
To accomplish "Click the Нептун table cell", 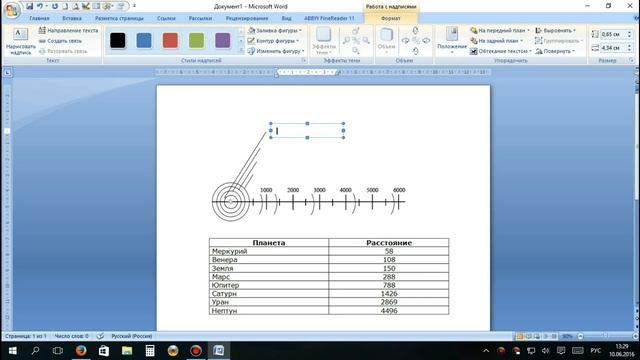I will [269, 311].
